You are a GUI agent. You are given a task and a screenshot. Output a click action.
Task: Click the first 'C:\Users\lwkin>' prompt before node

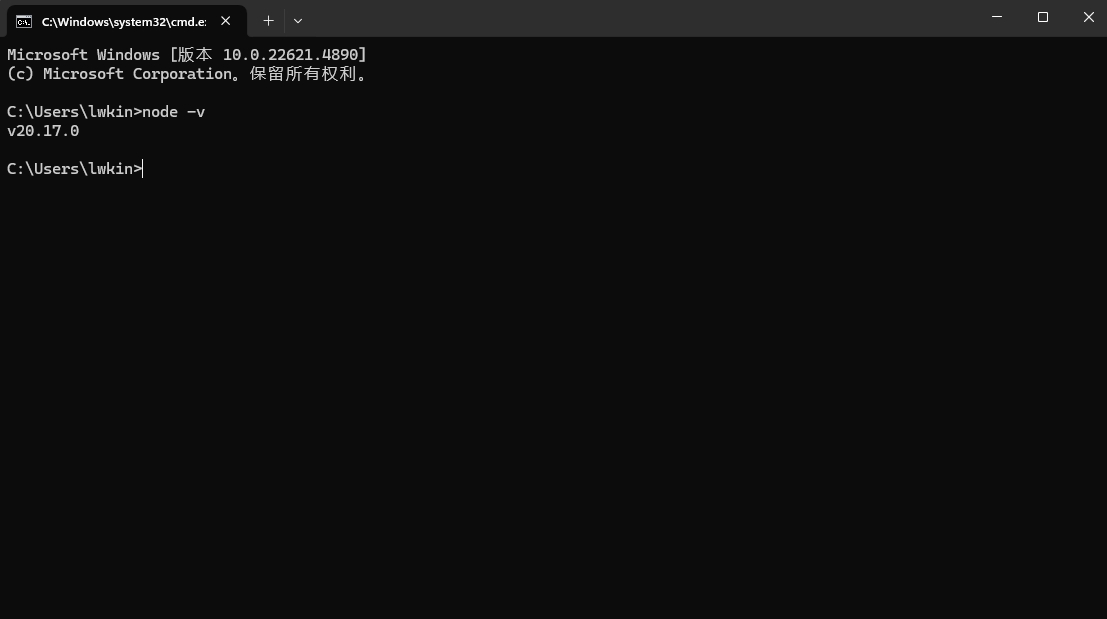click(x=74, y=112)
